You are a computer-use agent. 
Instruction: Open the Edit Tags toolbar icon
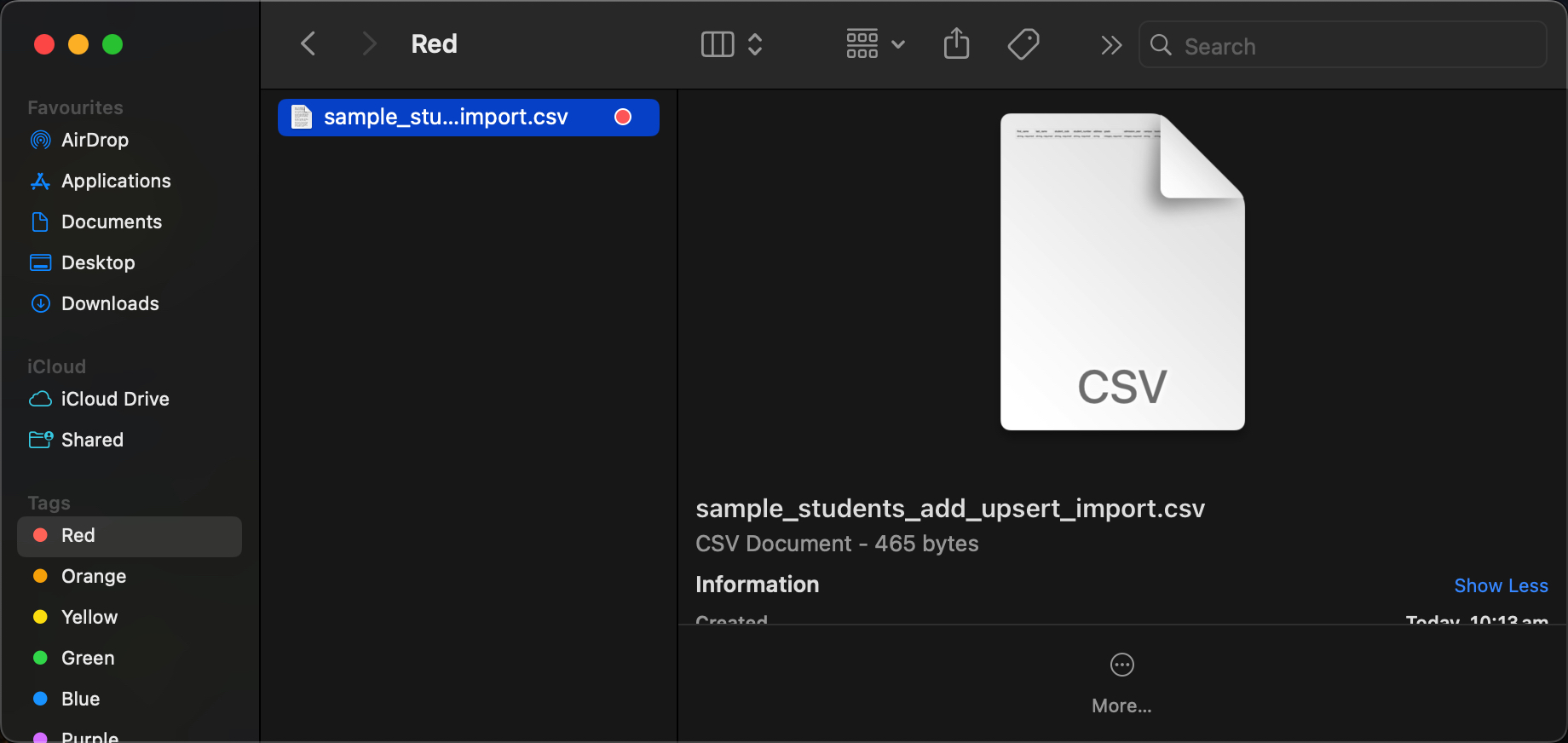(x=1023, y=44)
